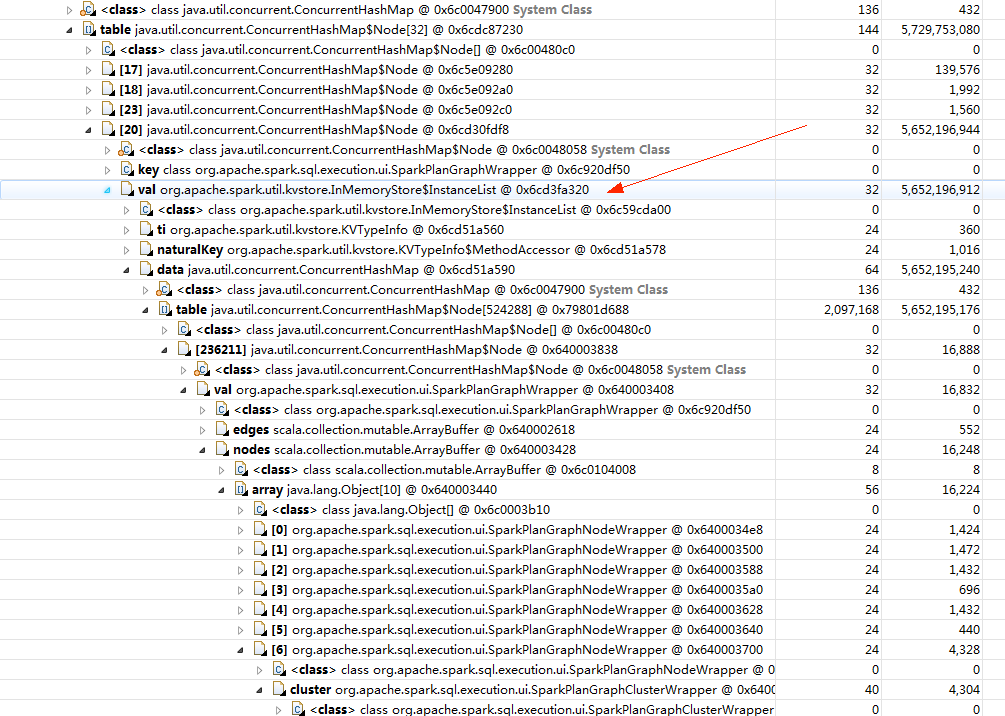
Task: Expand the ti KVTypeInfo field
Action: pos(126,229)
